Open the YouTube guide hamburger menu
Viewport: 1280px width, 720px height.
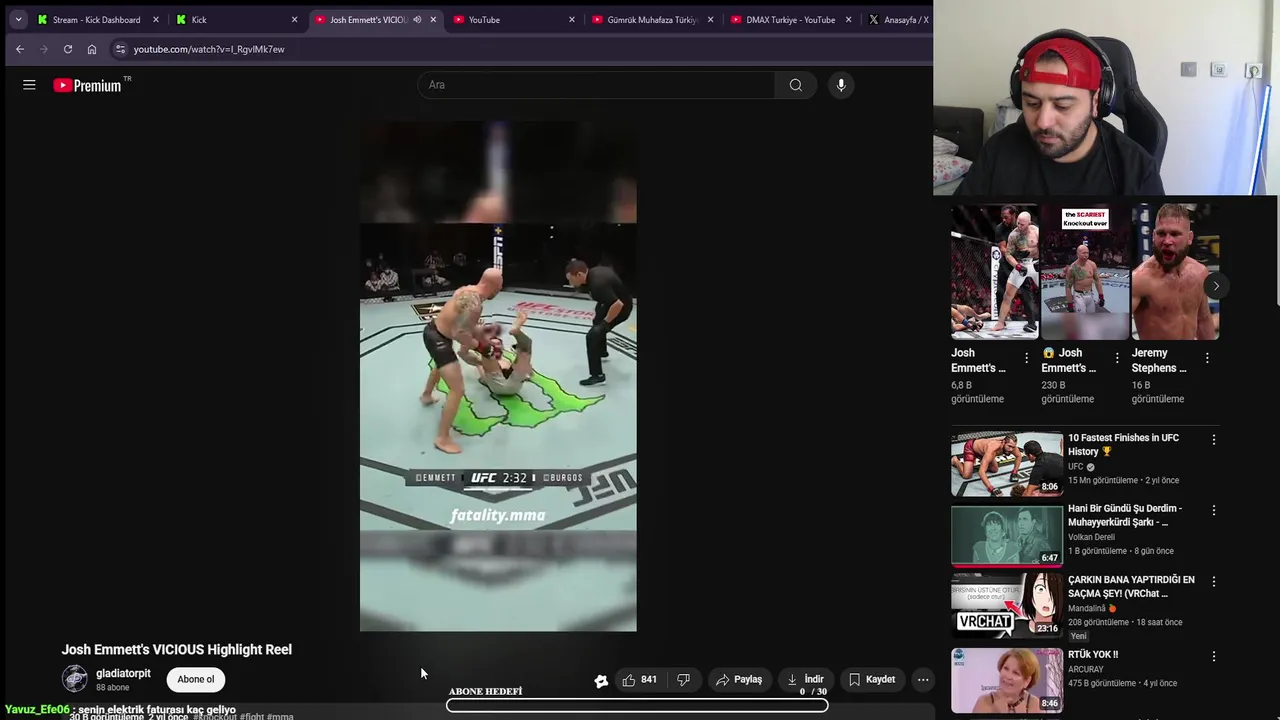[29, 85]
